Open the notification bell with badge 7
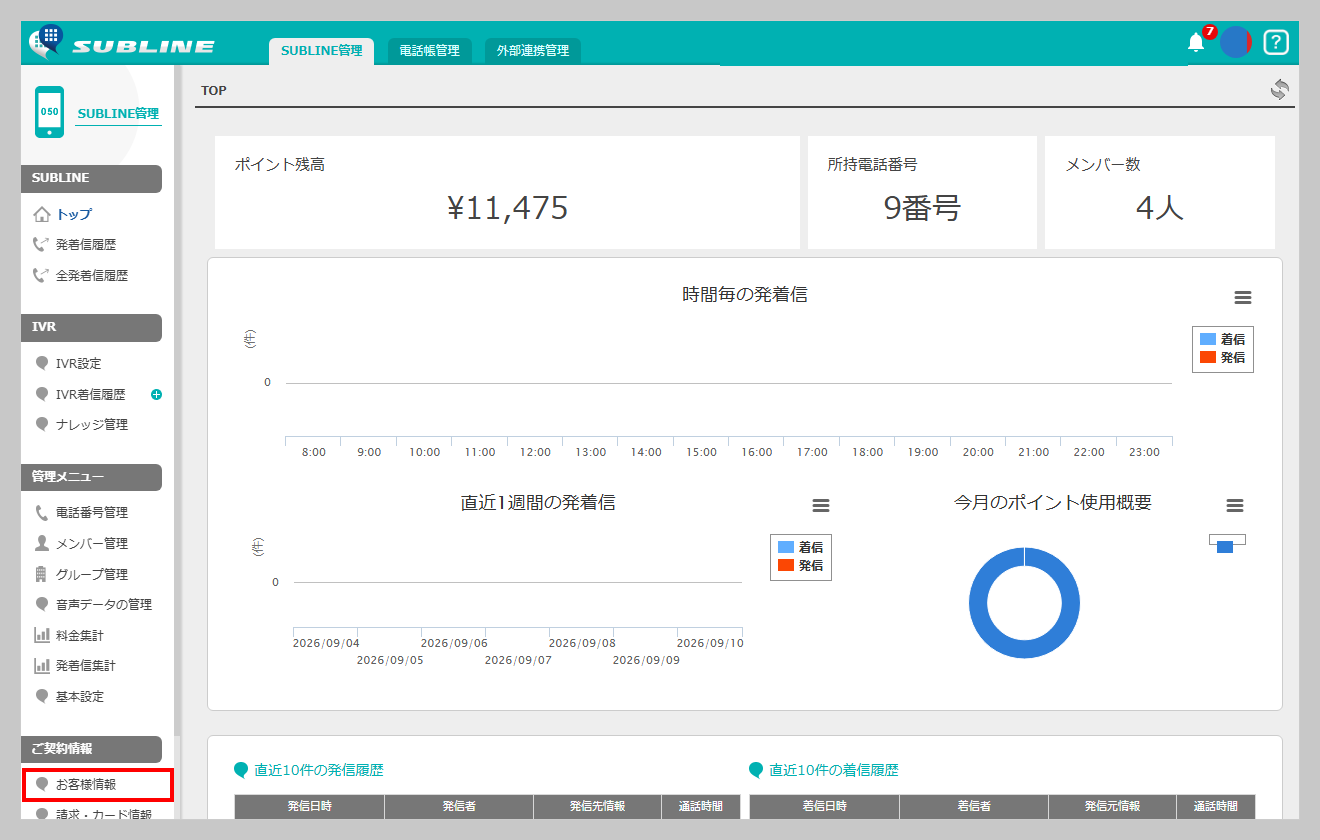The height and width of the screenshot is (840, 1320). click(x=1196, y=42)
